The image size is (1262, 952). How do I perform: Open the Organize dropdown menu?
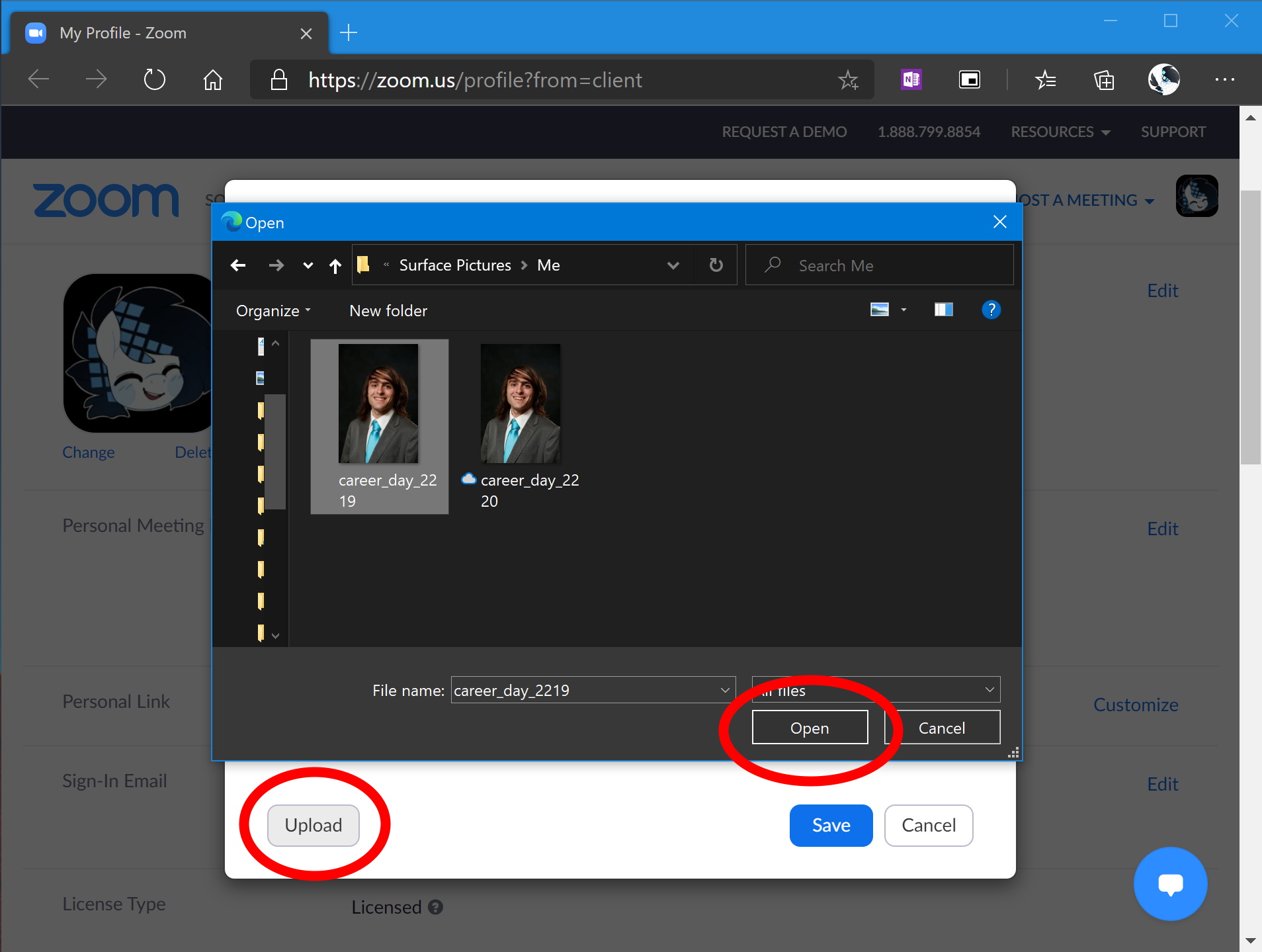click(273, 310)
